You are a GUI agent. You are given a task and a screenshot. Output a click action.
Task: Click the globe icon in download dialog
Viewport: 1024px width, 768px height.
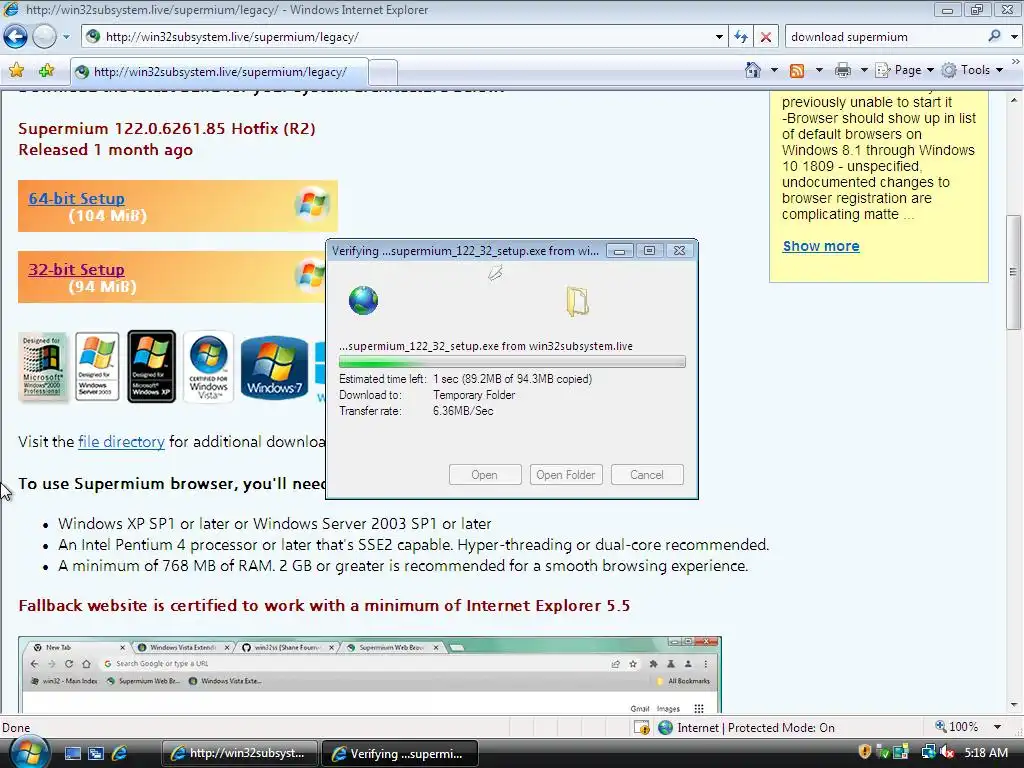363,300
